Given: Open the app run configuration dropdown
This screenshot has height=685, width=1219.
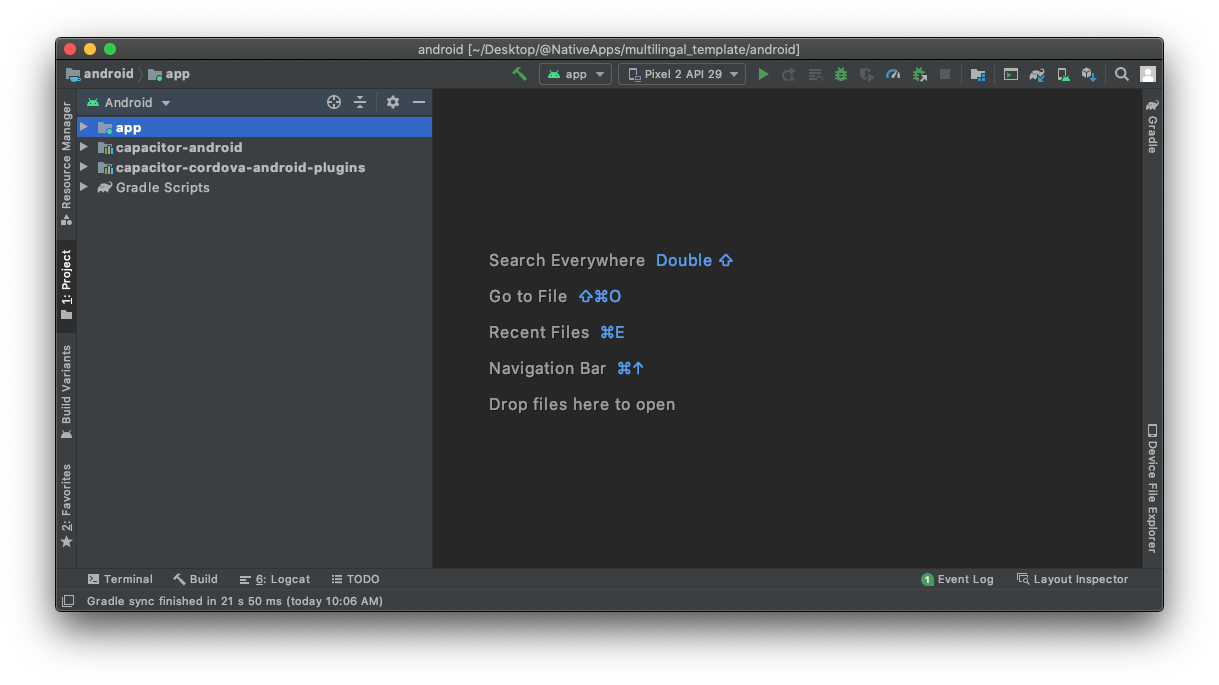Looking at the screenshot, I should [577, 74].
